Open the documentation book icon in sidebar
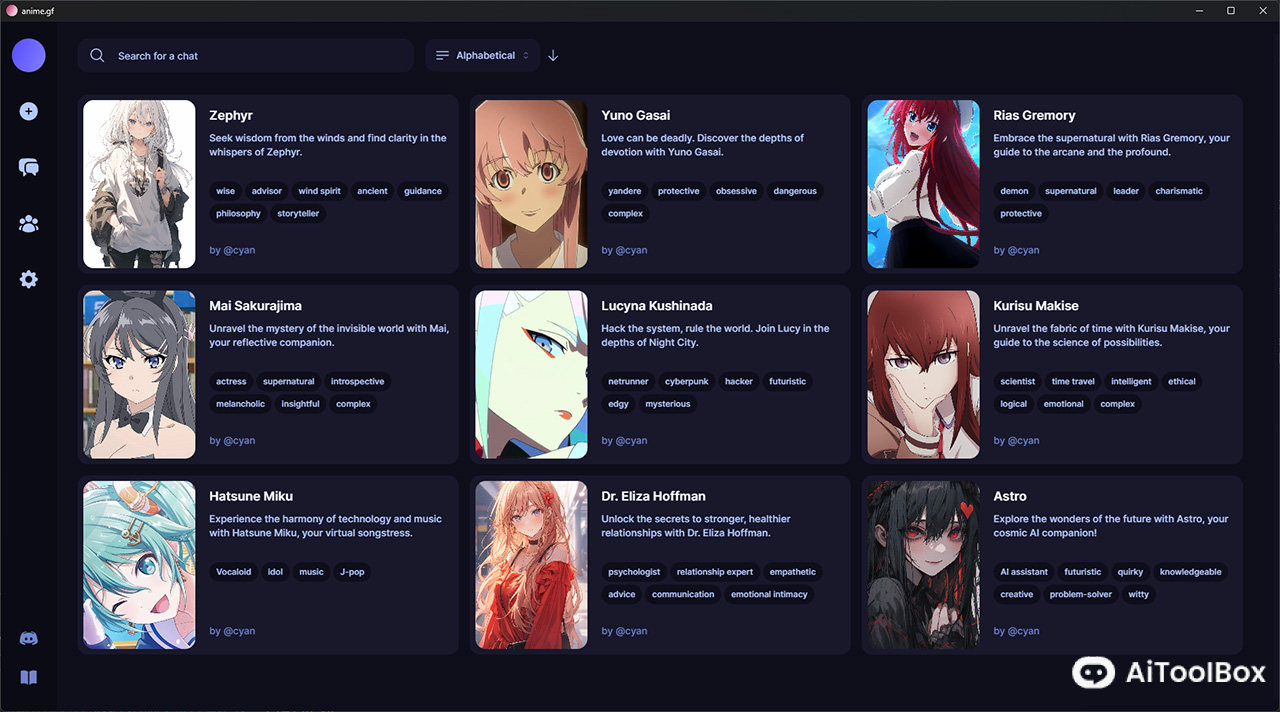The image size is (1280, 712). [29, 678]
